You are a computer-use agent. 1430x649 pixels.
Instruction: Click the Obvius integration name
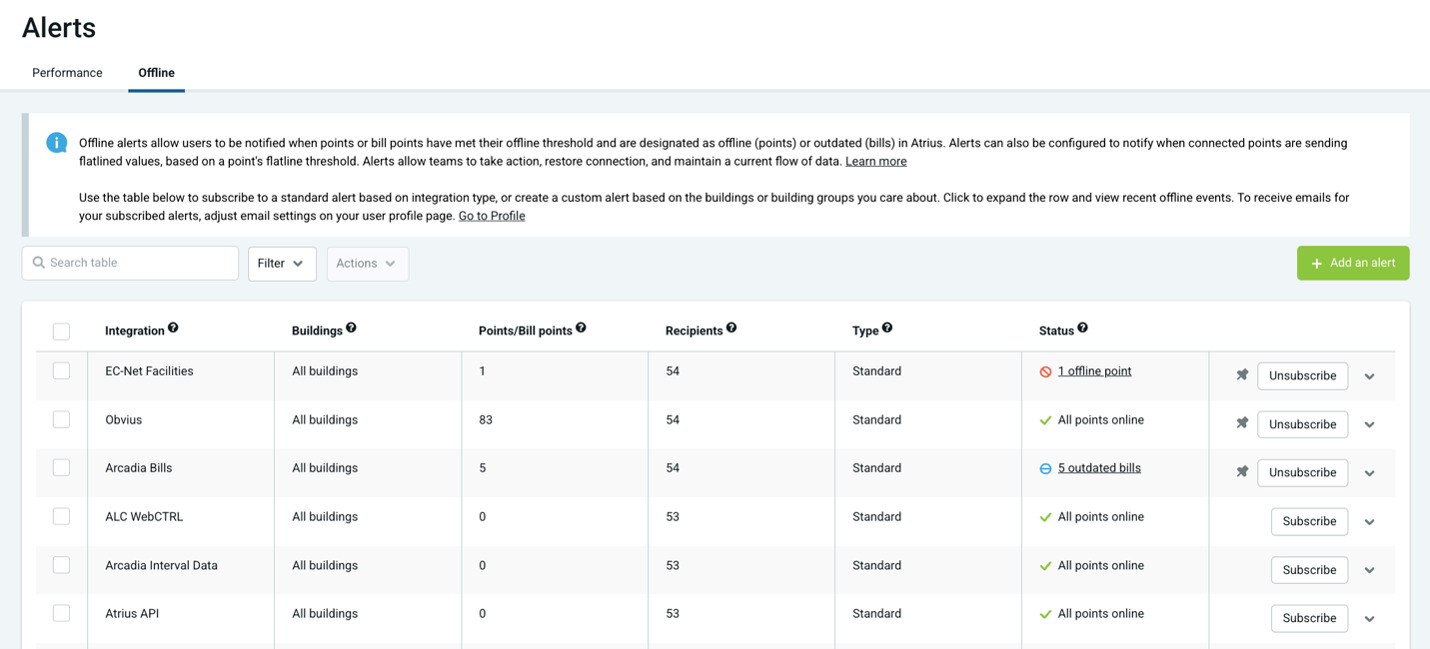pos(124,420)
